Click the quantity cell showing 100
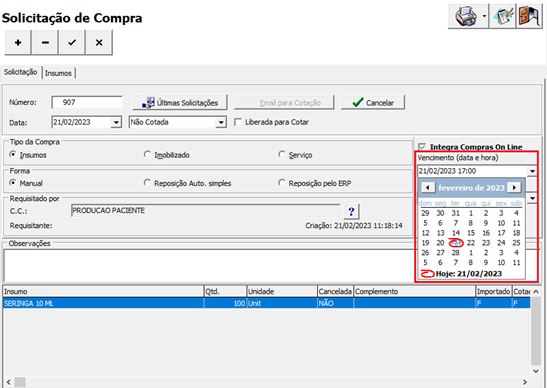The width and height of the screenshot is (547, 388). (x=225, y=303)
